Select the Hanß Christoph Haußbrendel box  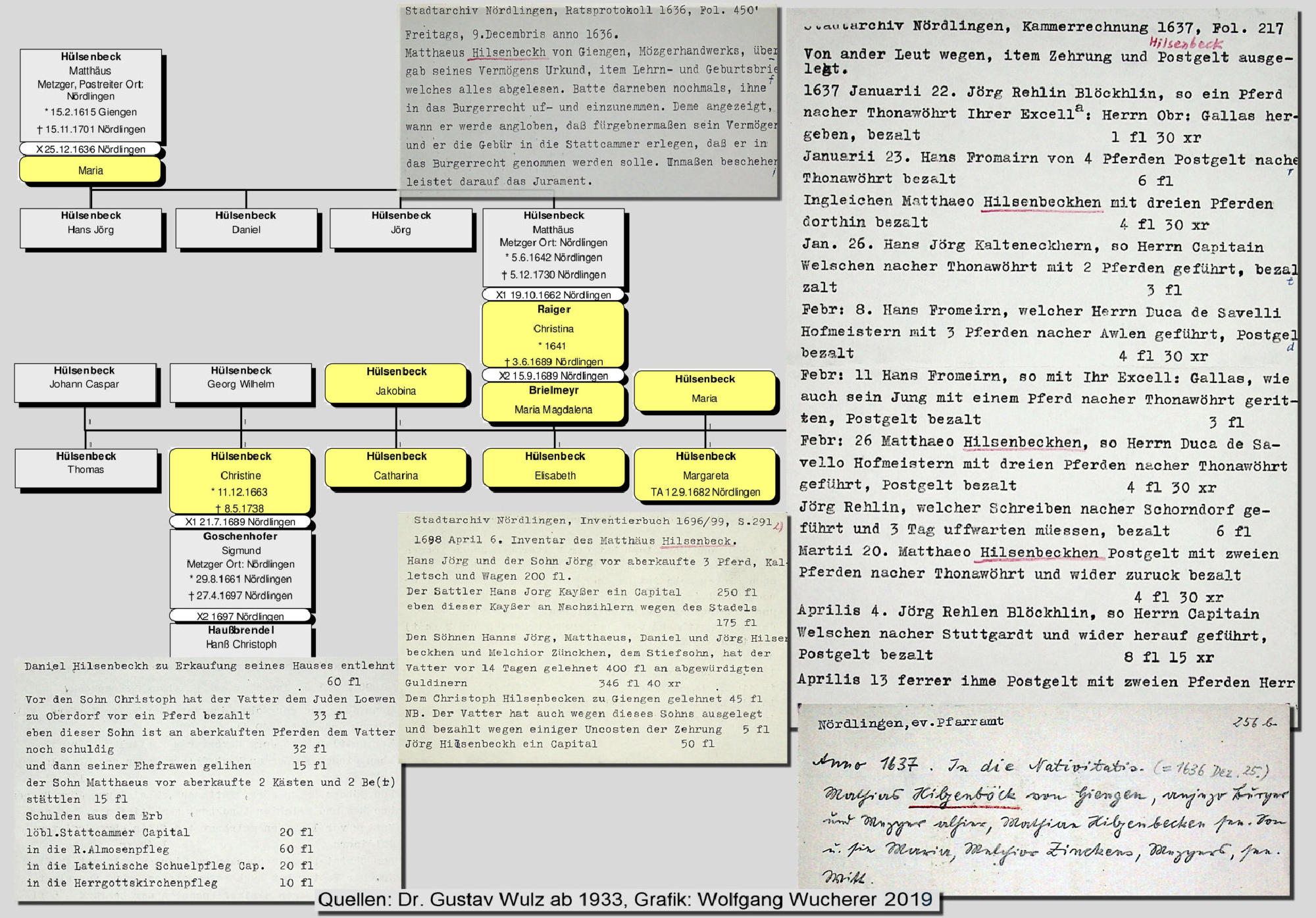click(241, 638)
